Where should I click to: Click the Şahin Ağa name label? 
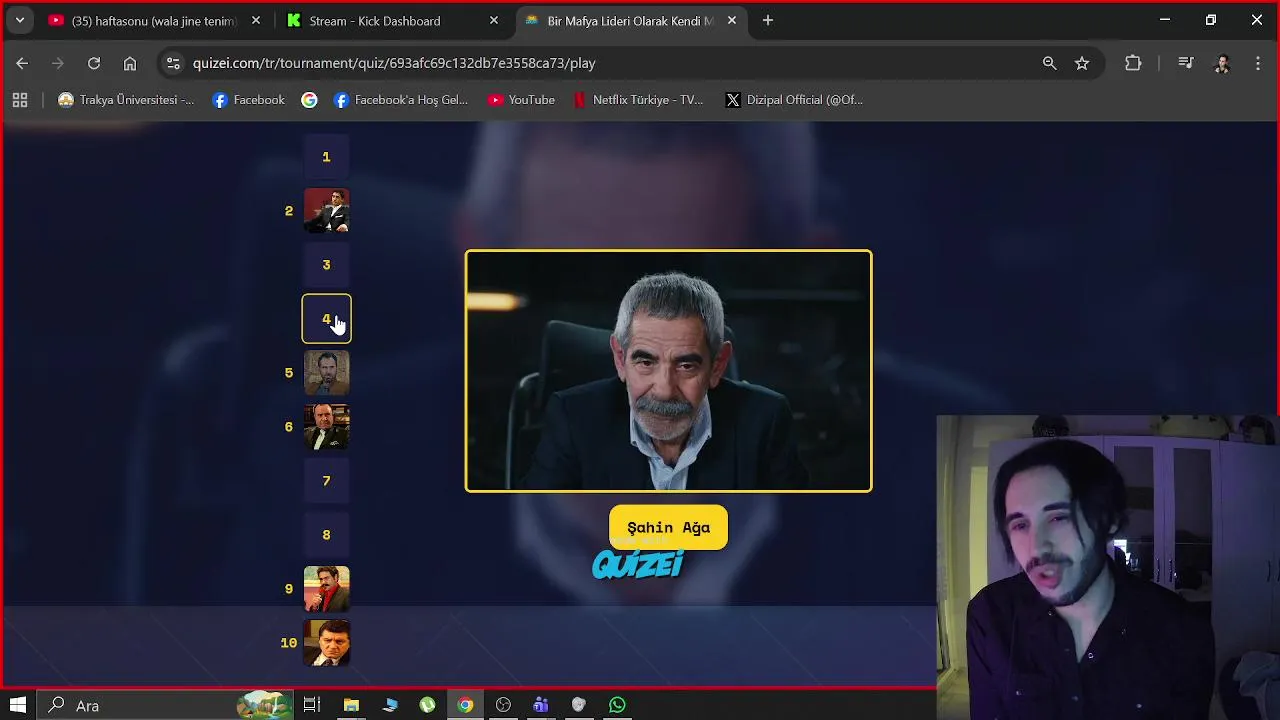tap(668, 528)
